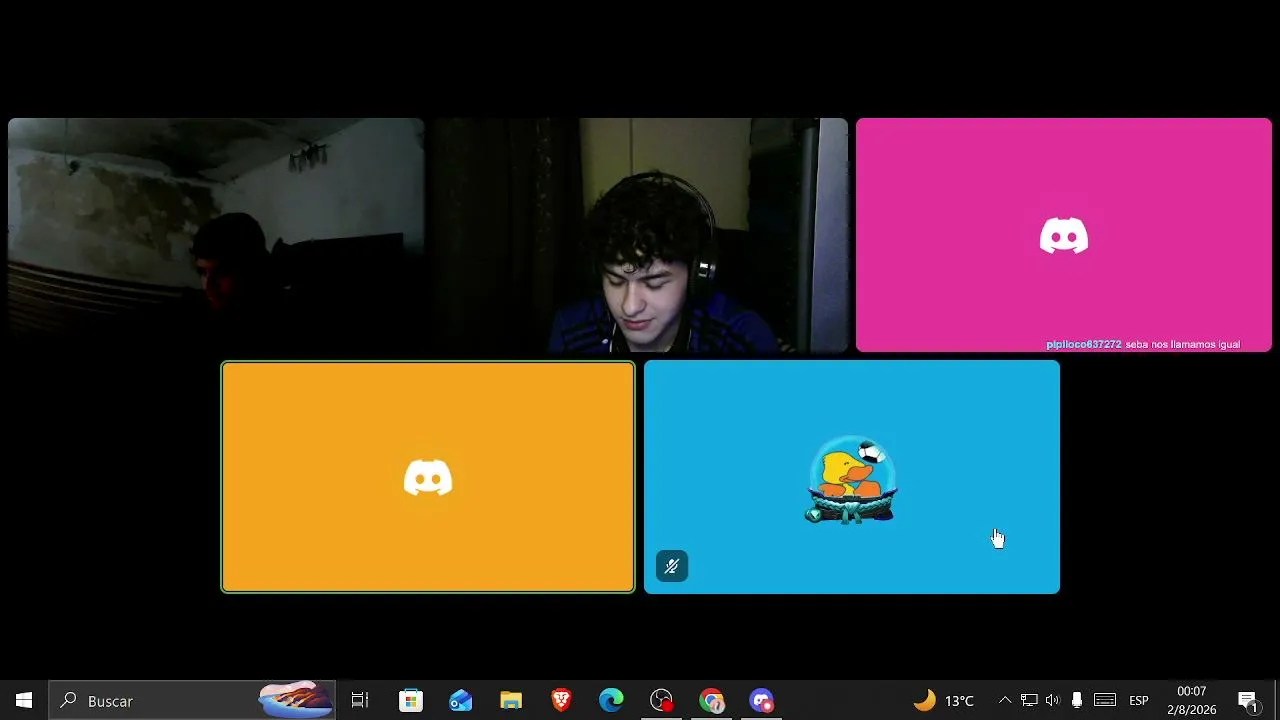1280x720 pixels.
Task: Click the microphone icon in system tray
Action: pos(1077,701)
